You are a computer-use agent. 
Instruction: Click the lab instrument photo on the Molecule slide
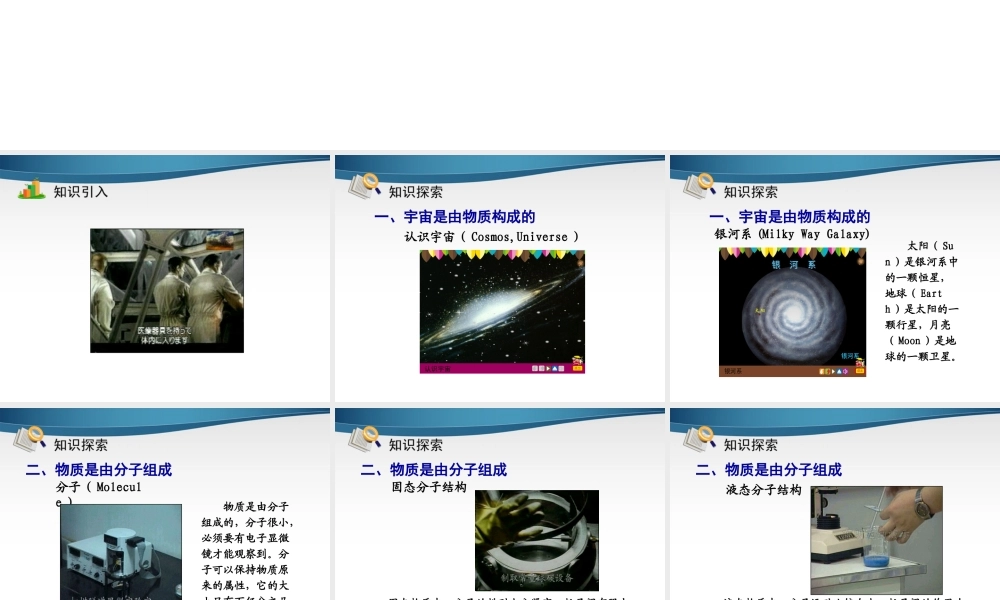pyautogui.click(x=121, y=552)
